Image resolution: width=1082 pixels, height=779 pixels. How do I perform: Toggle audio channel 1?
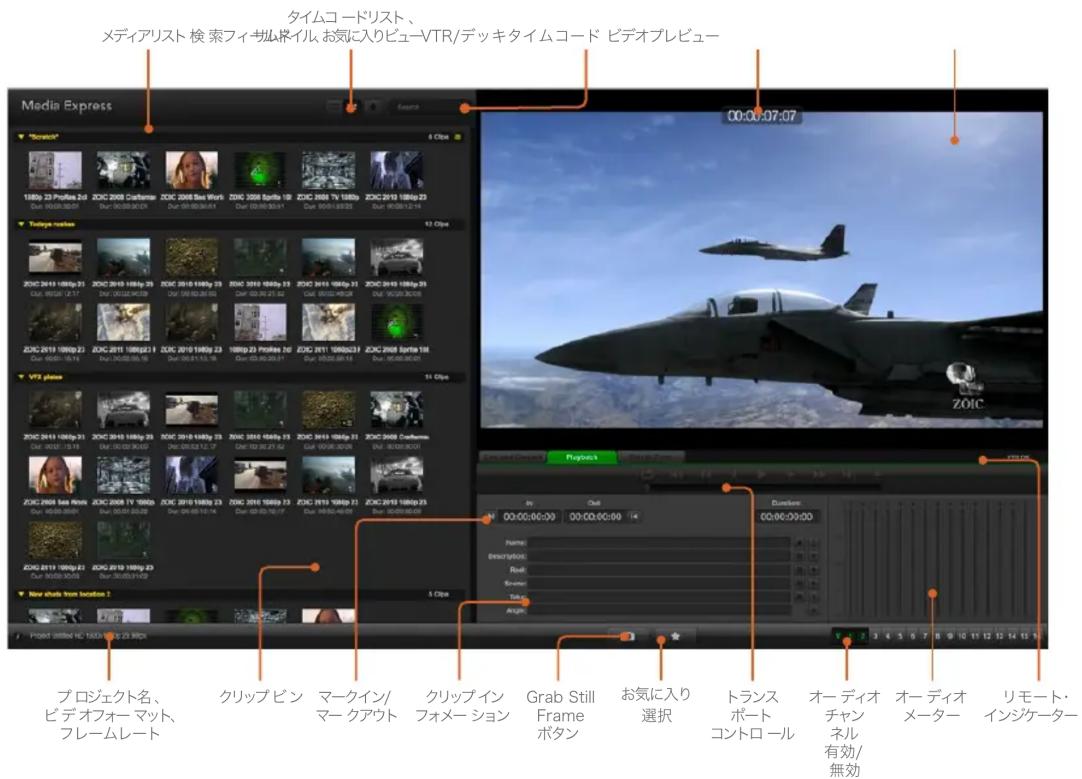[x=849, y=635]
